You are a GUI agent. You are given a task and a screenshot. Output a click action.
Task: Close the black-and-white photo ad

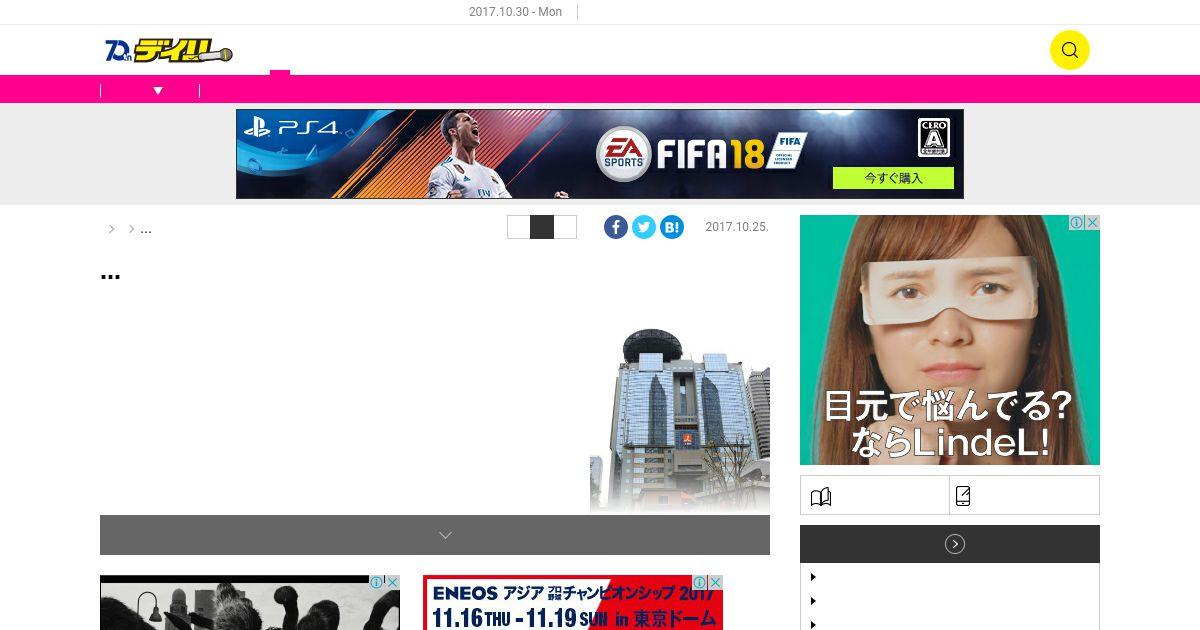coord(393,582)
